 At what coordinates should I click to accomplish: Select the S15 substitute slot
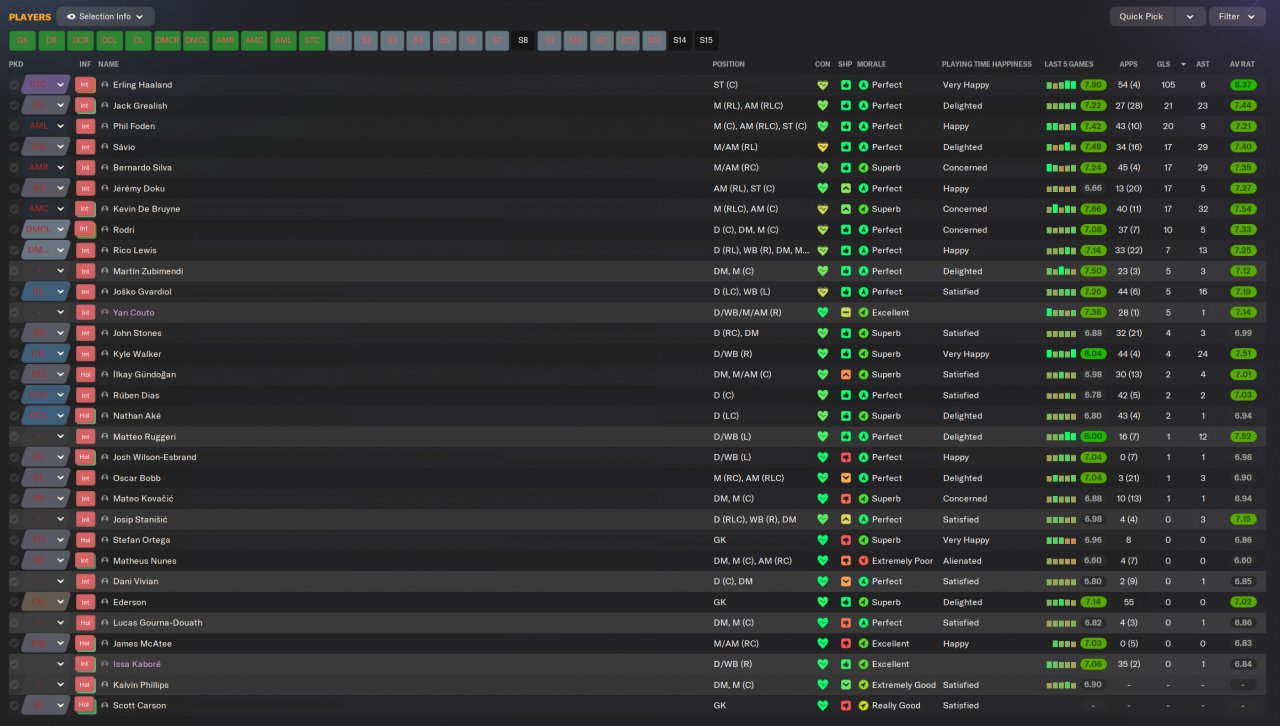[x=706, y=41]
